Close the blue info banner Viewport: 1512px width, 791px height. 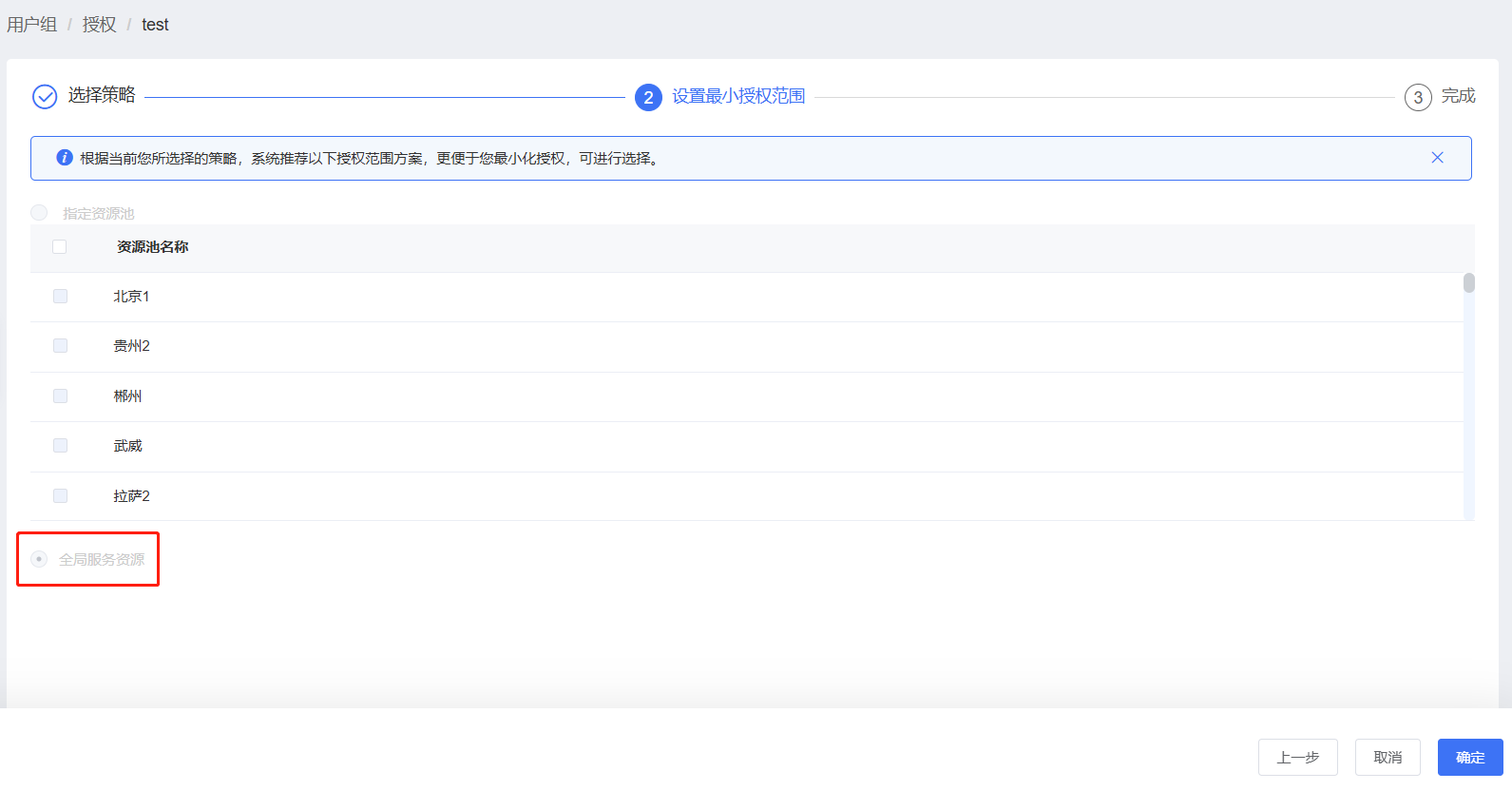tap(1437, 158)
